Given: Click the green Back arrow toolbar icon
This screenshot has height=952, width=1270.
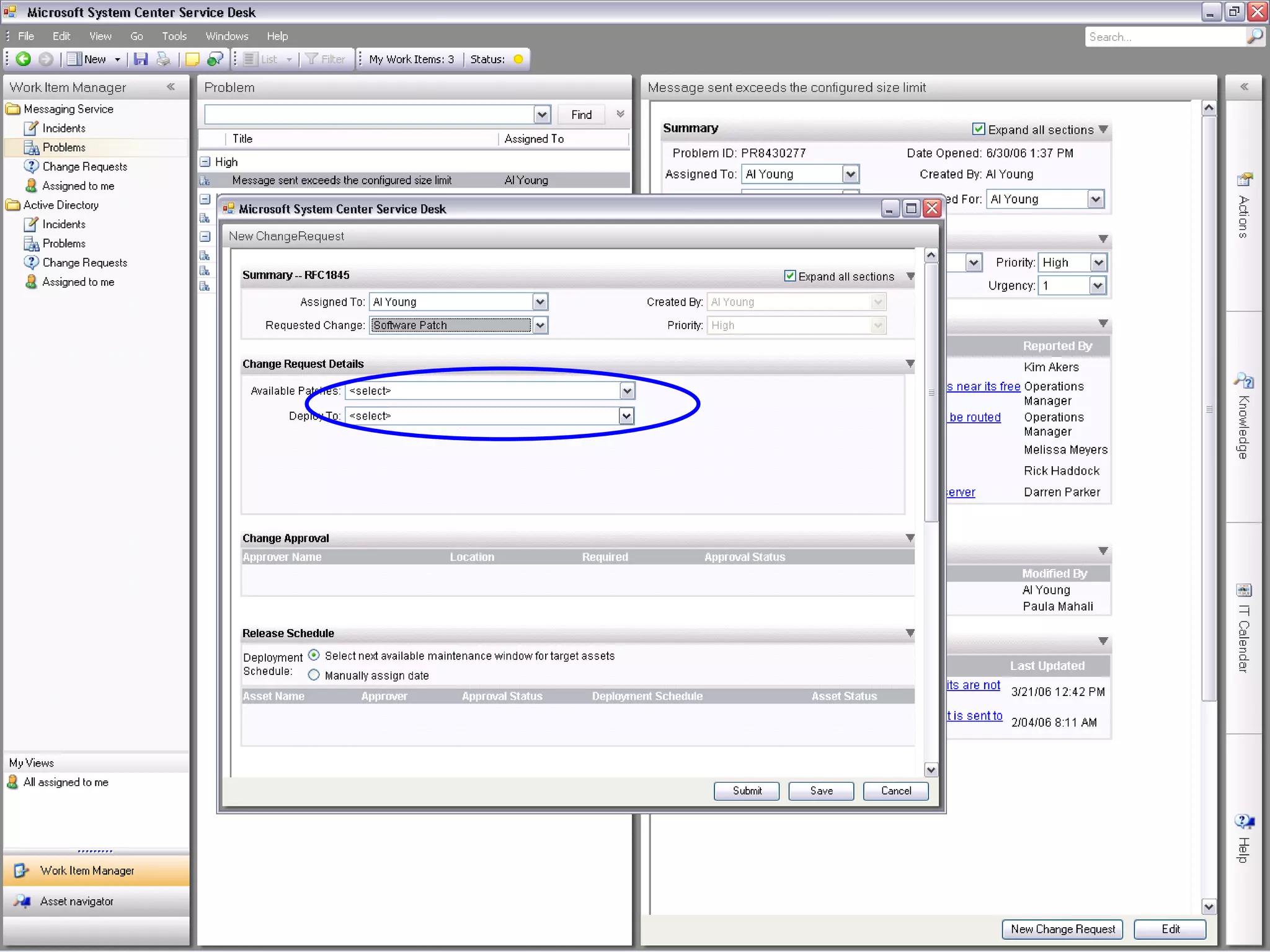Looking at the screenshot, I should tap(24, 59).
